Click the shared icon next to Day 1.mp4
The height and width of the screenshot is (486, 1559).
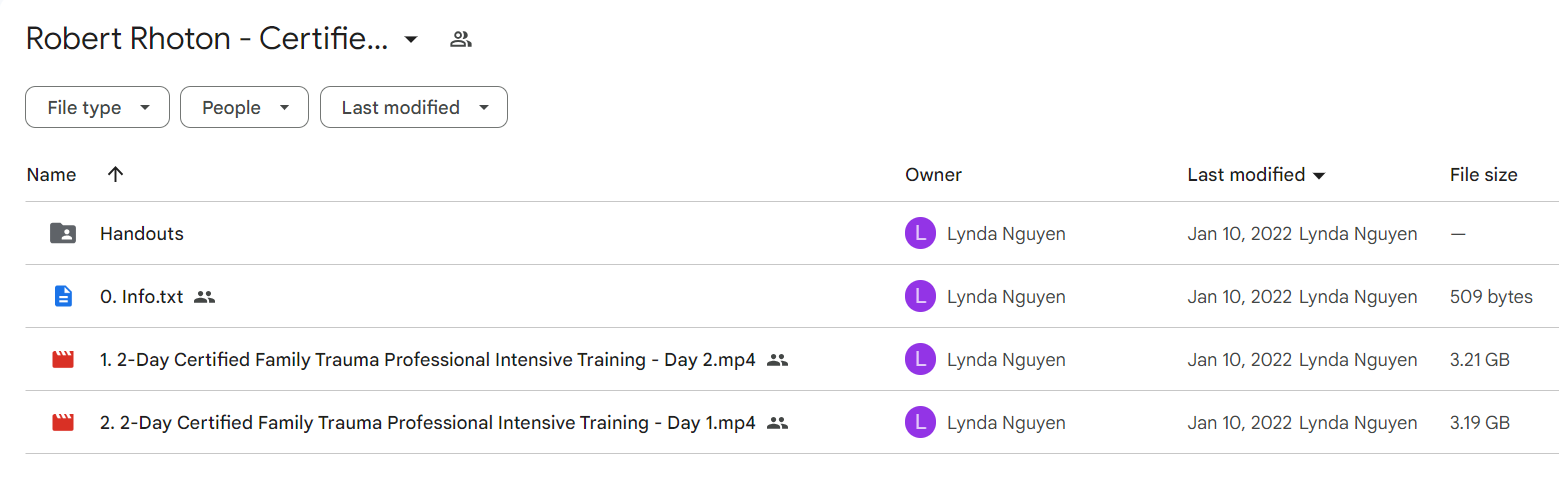click(778, 423)
